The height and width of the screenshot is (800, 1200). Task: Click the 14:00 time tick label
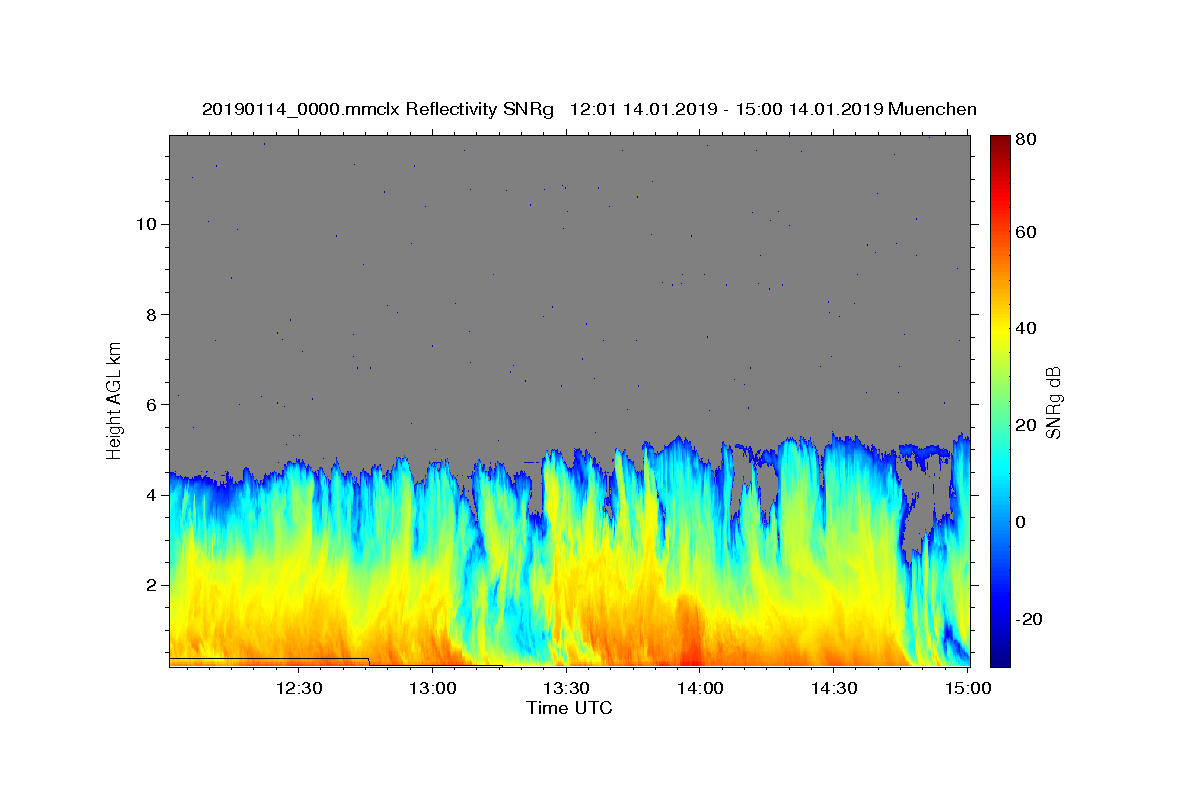click(700, 688)
